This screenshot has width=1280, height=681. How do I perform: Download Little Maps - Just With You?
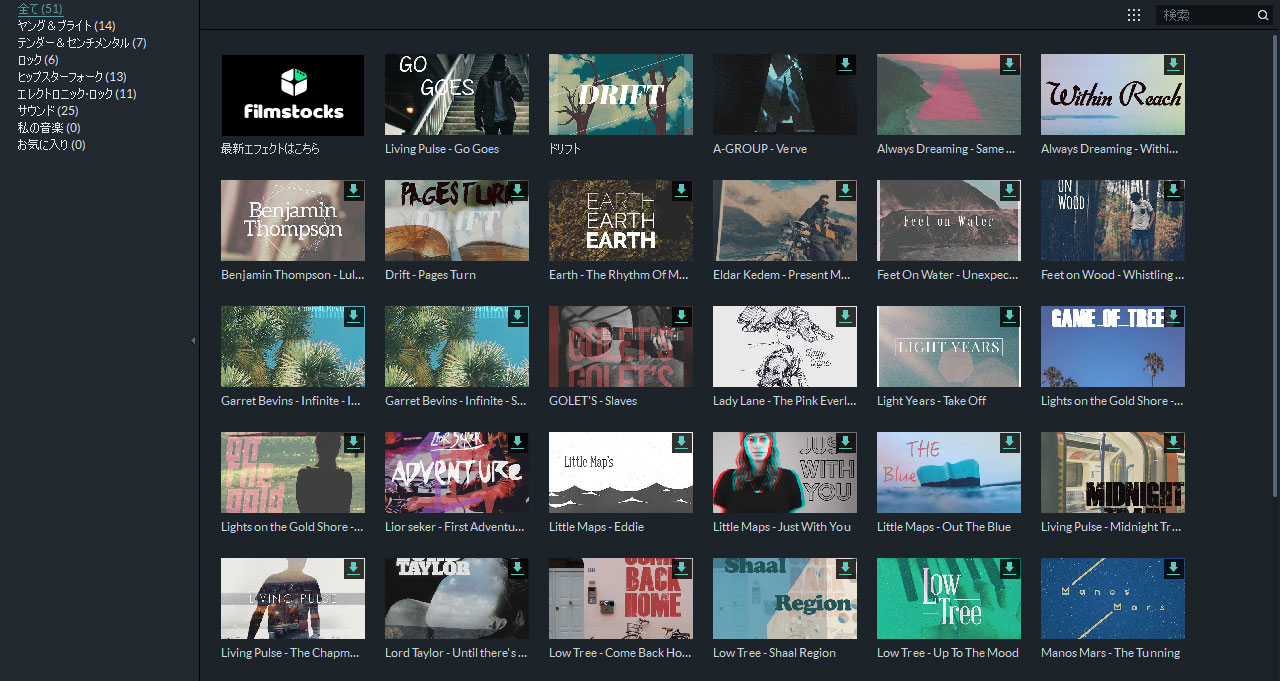coord(846,442)
